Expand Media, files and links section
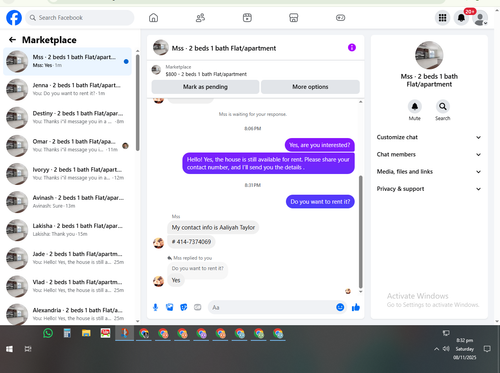 429,172
